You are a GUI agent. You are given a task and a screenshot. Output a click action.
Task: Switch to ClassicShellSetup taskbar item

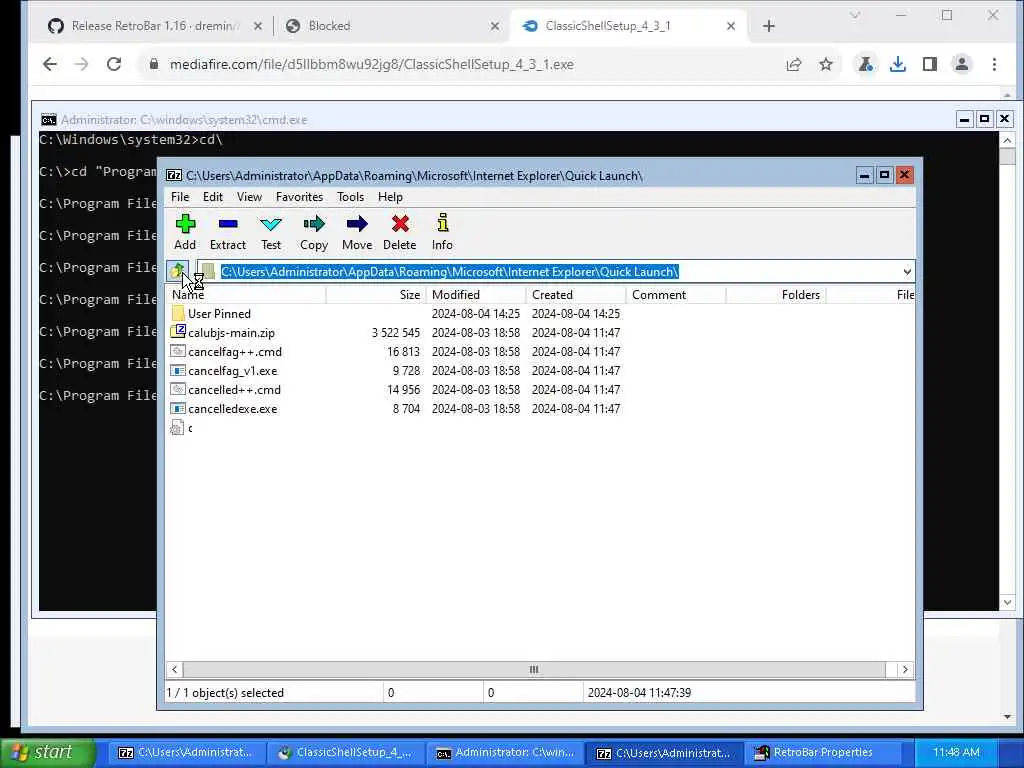coord(345,752)
